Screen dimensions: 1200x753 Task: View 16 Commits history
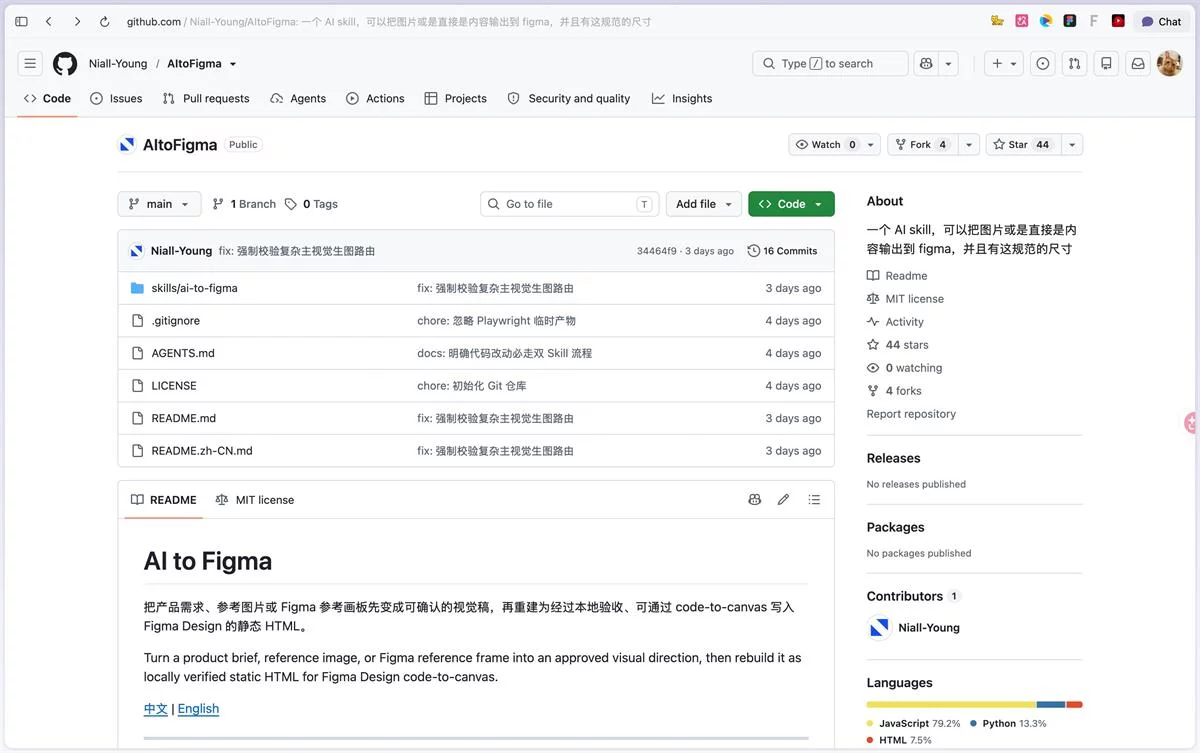coord(783,251)
